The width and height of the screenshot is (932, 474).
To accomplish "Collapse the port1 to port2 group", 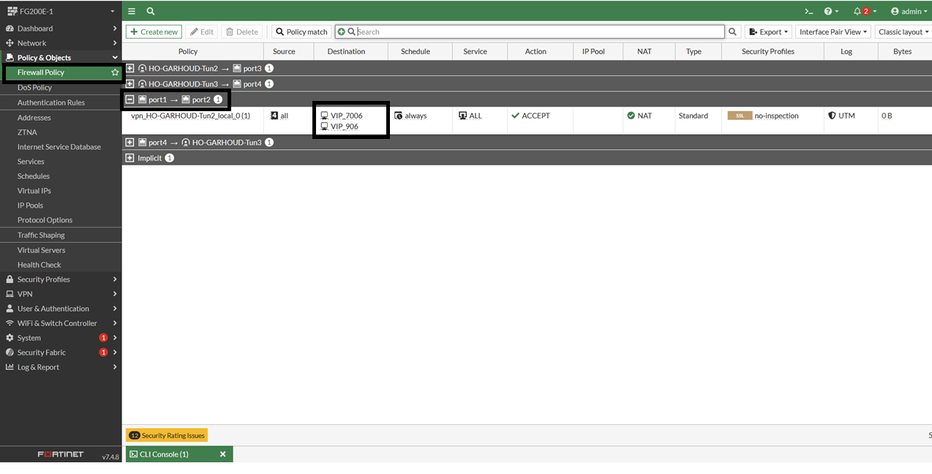I will [130, 99].
